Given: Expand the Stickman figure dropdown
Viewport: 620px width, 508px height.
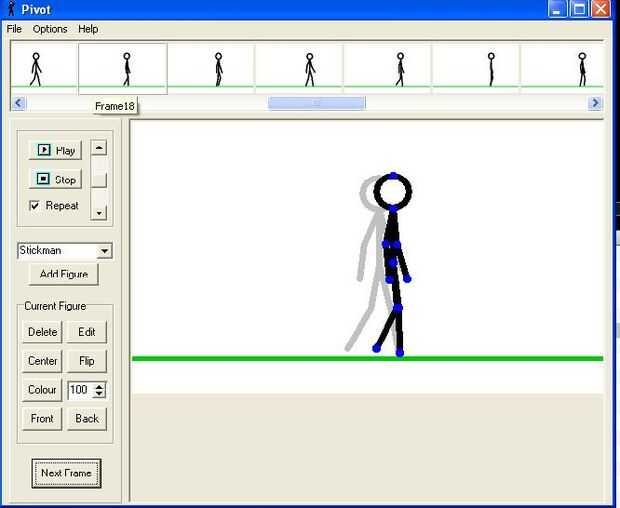Looking at the screenshot, I should pos(104,251).
